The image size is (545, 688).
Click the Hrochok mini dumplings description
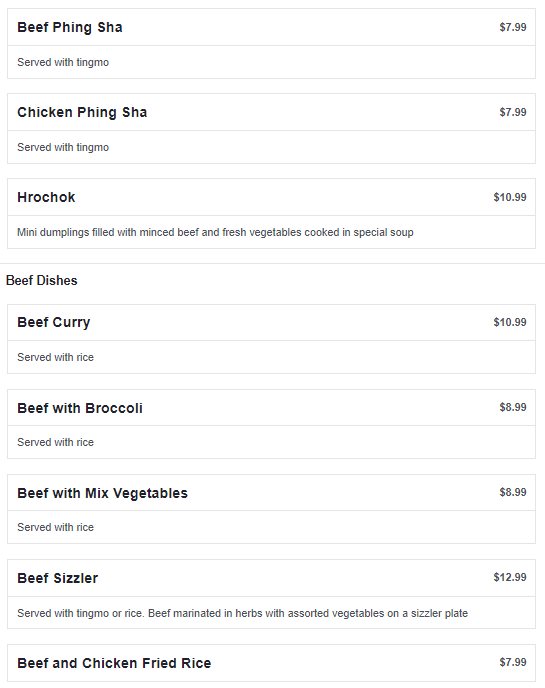(x=215, y=232)
